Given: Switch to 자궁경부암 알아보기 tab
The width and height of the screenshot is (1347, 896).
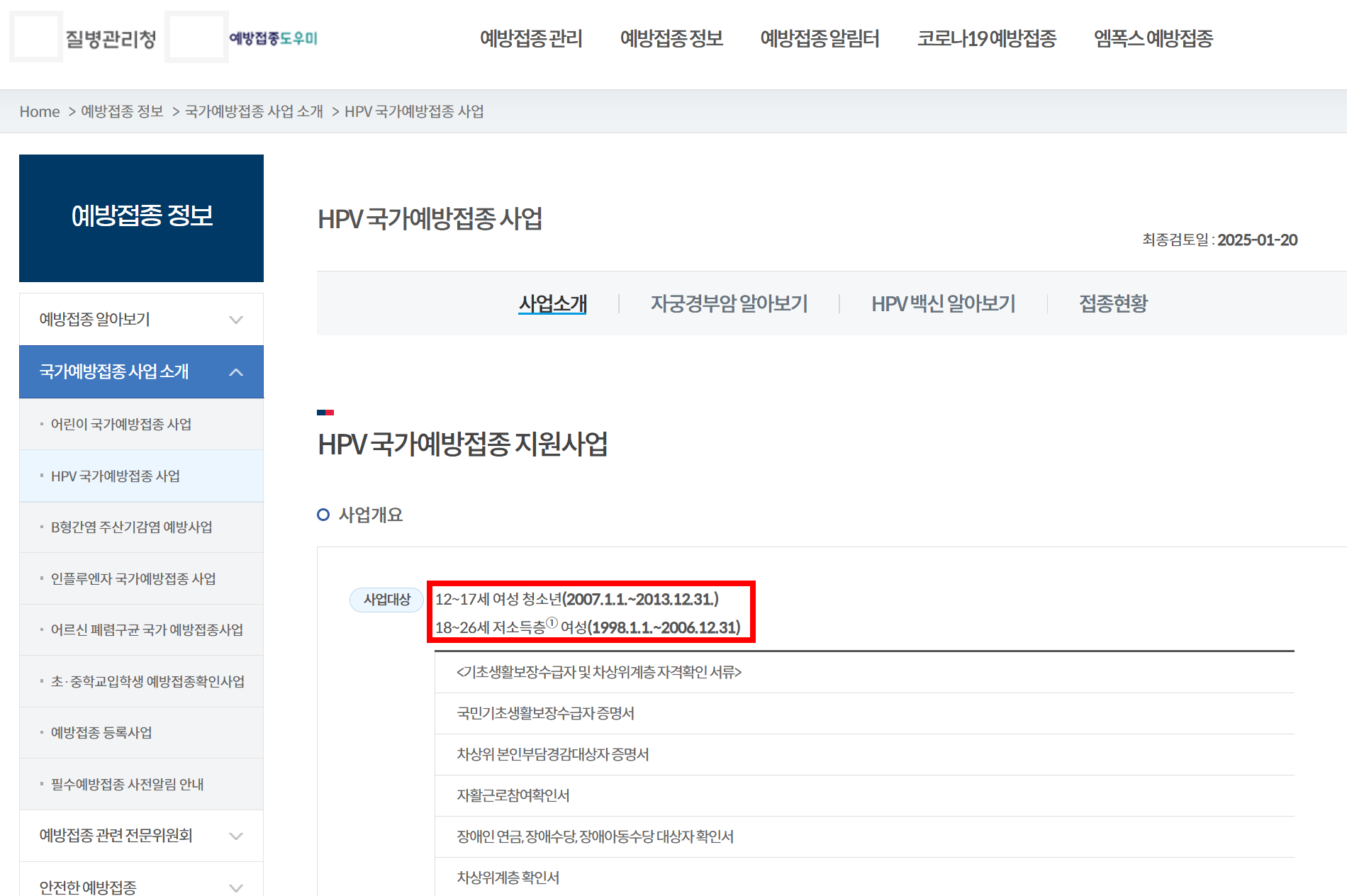Looking at the screenshot, I should point(729,303).
